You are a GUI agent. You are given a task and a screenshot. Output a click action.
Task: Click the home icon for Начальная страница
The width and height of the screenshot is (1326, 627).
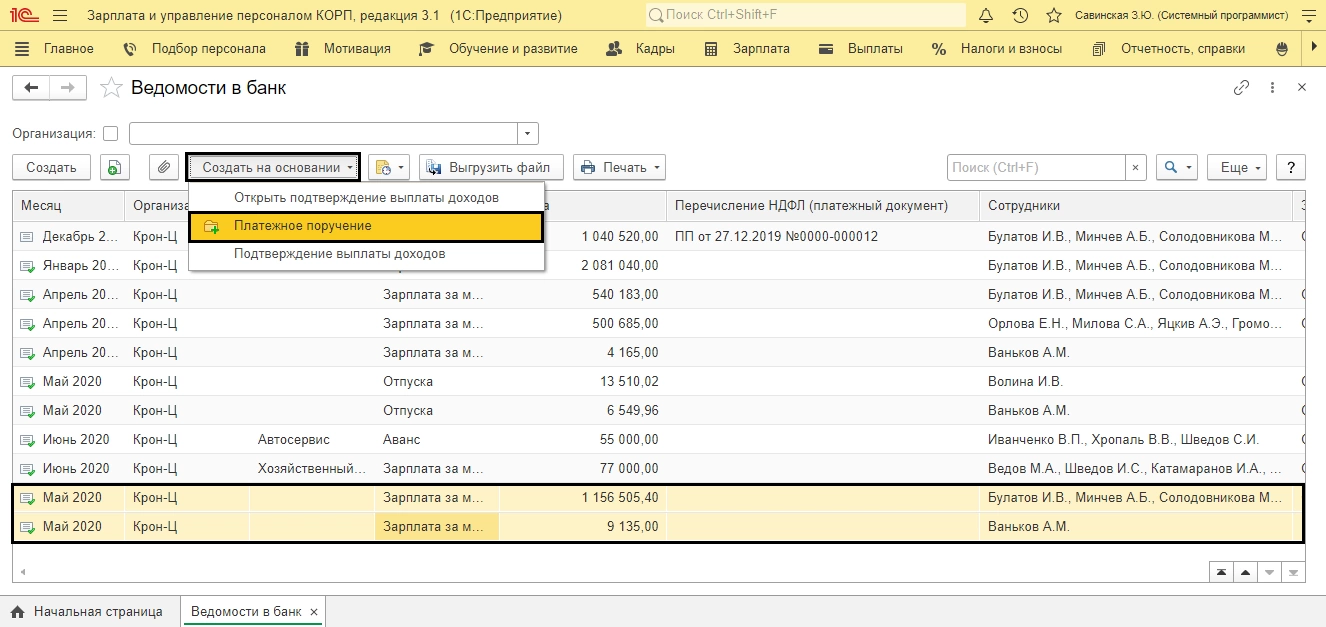(x=17, y=612)
